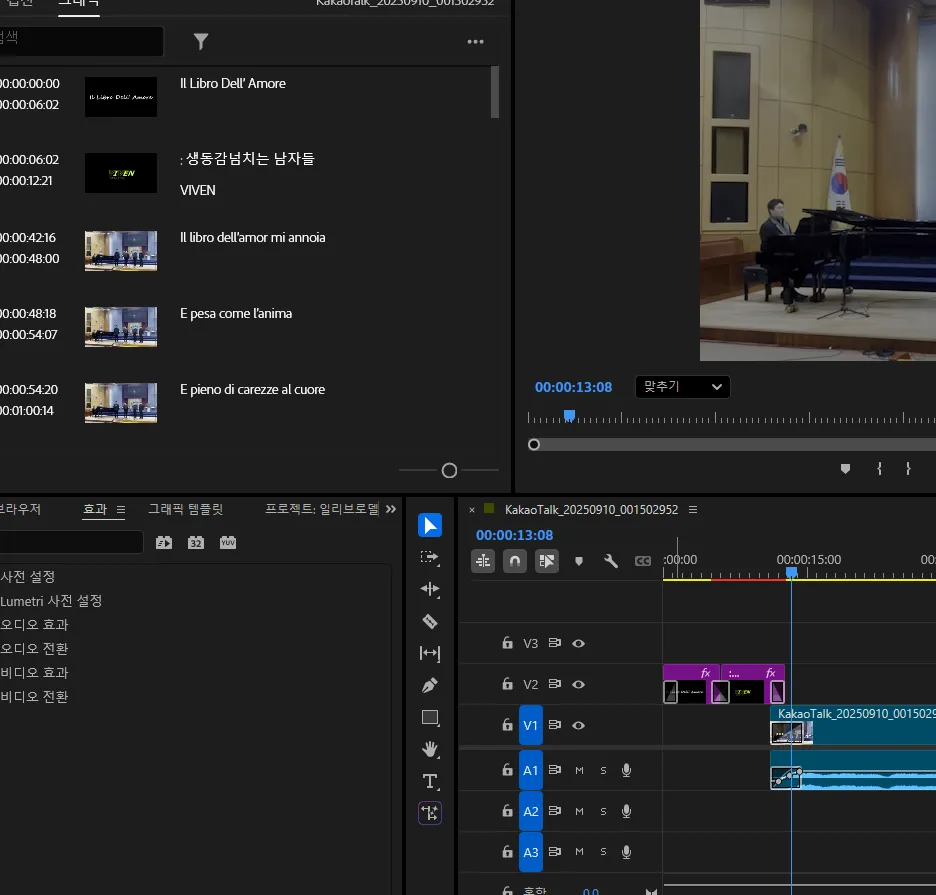Open the timeline wrench display settings

tap(611, 561)
